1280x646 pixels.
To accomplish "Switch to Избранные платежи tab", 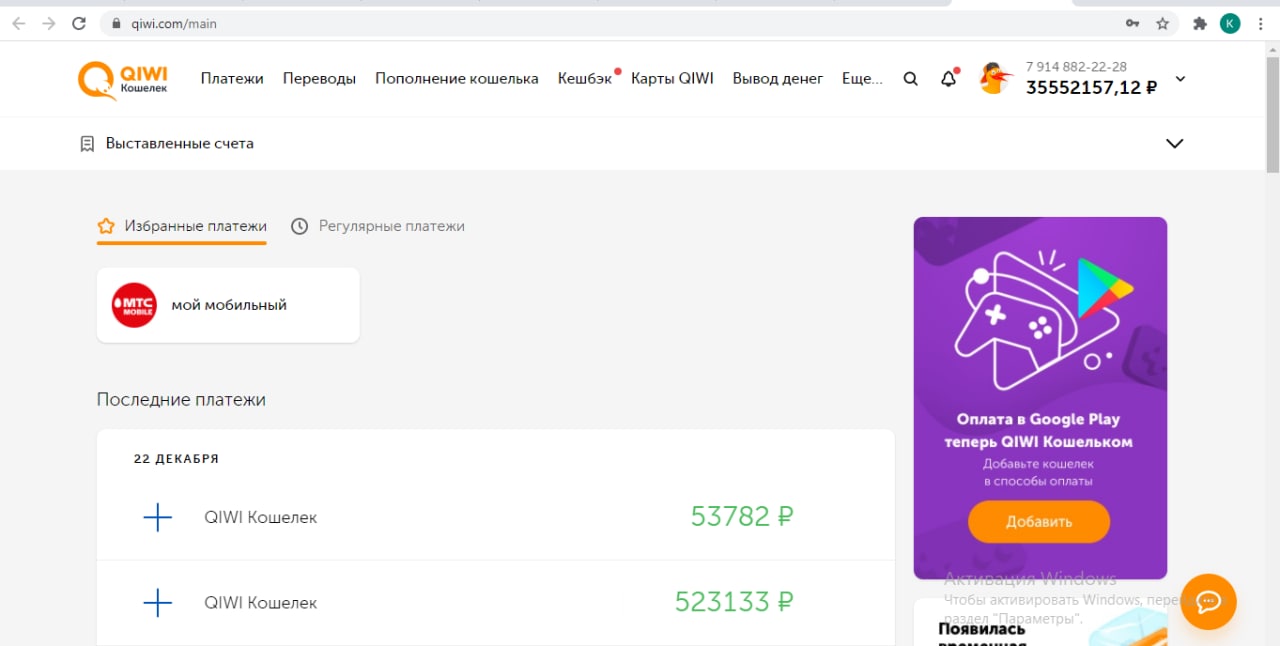I will (x=182, y=226).
